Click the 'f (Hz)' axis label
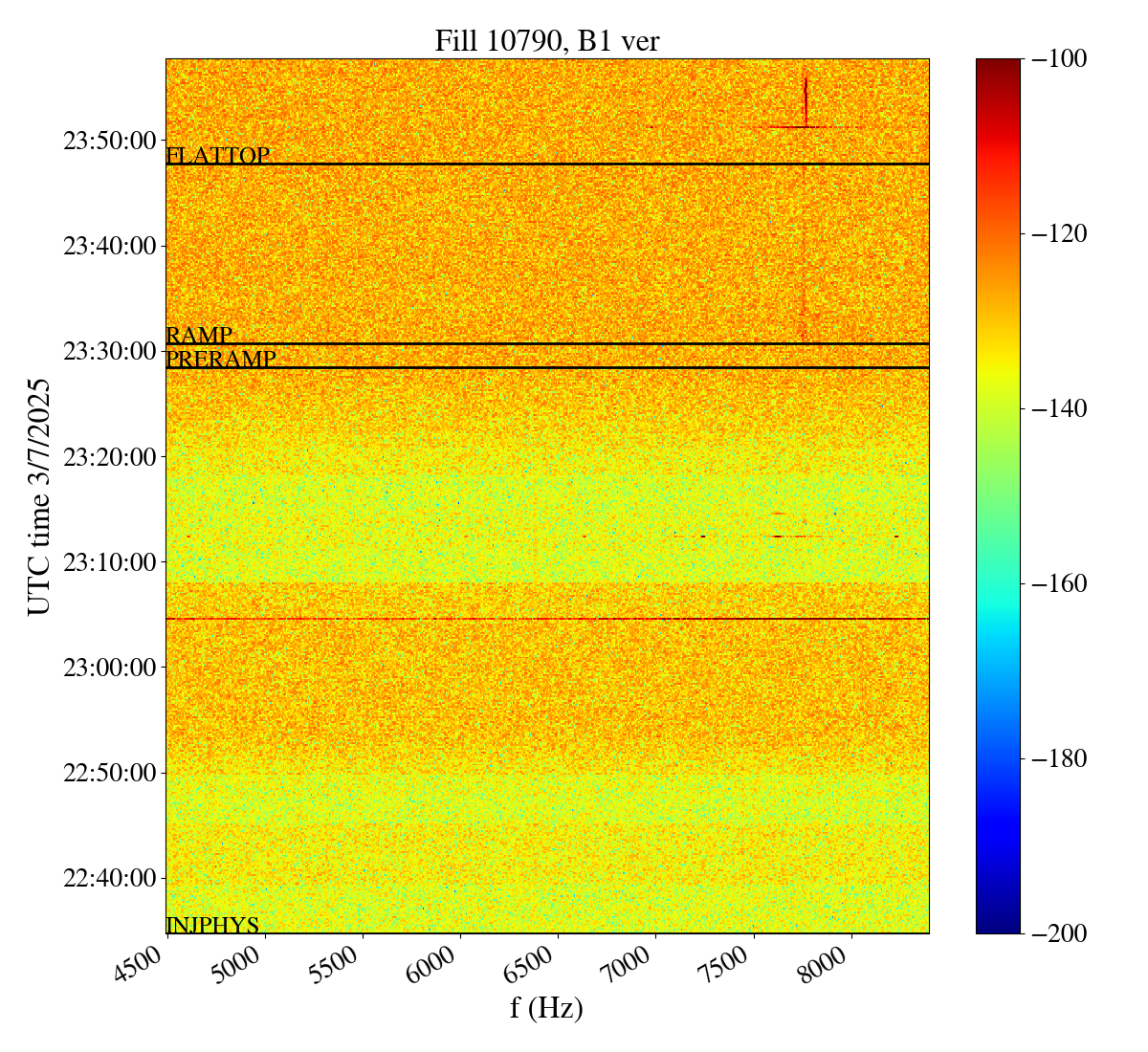The image size is (1148, 1052). pos(546,1007)
